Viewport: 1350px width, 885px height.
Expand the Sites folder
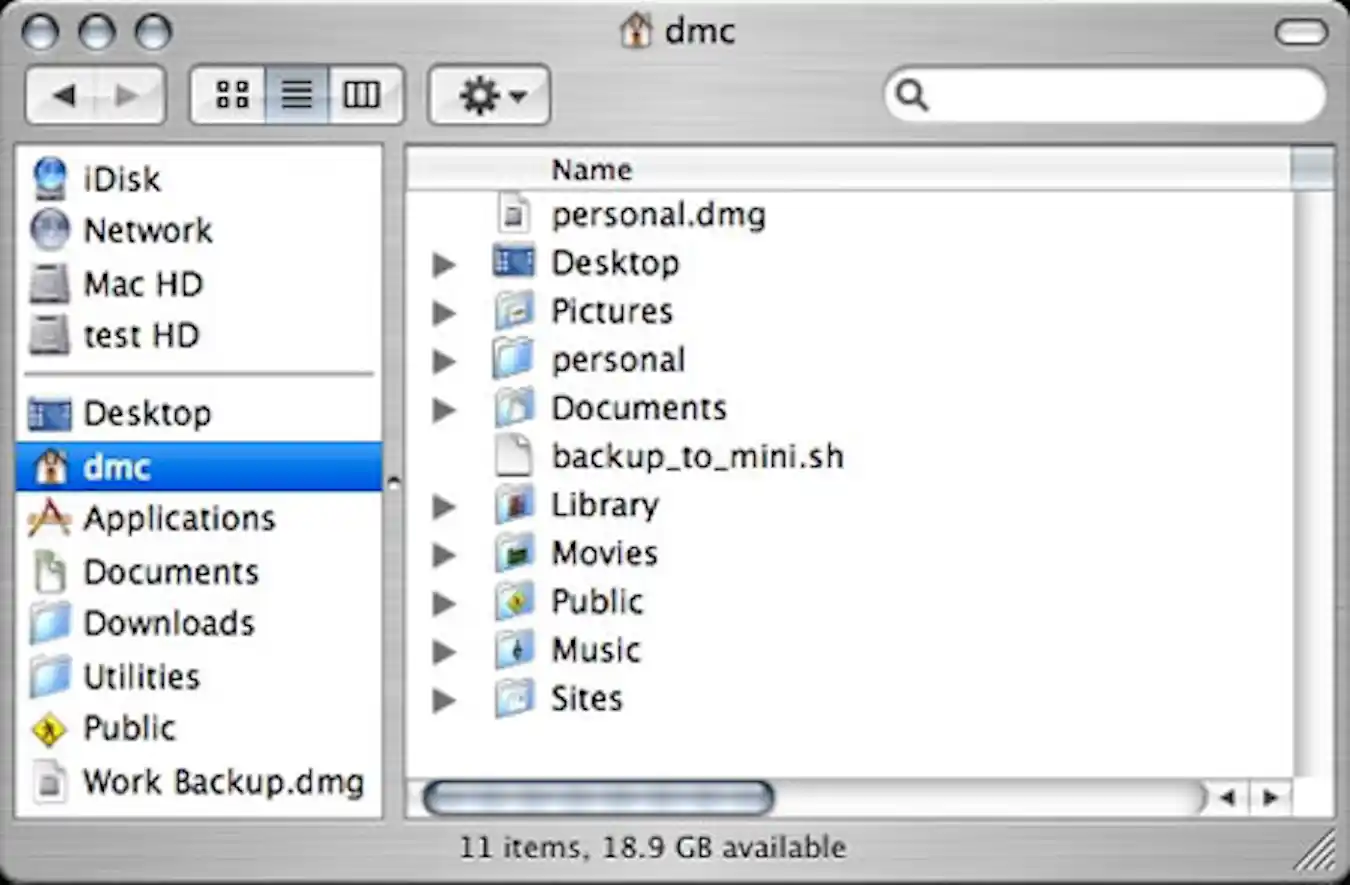(x=443, y=699)
